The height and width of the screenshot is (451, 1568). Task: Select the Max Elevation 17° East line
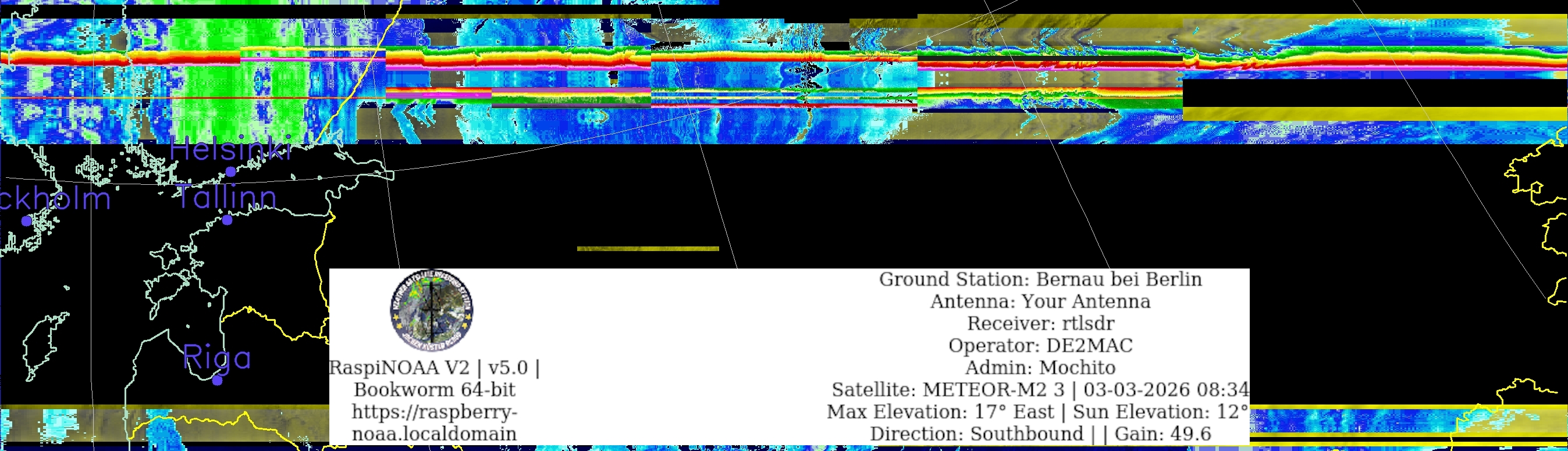(1037, 411)
